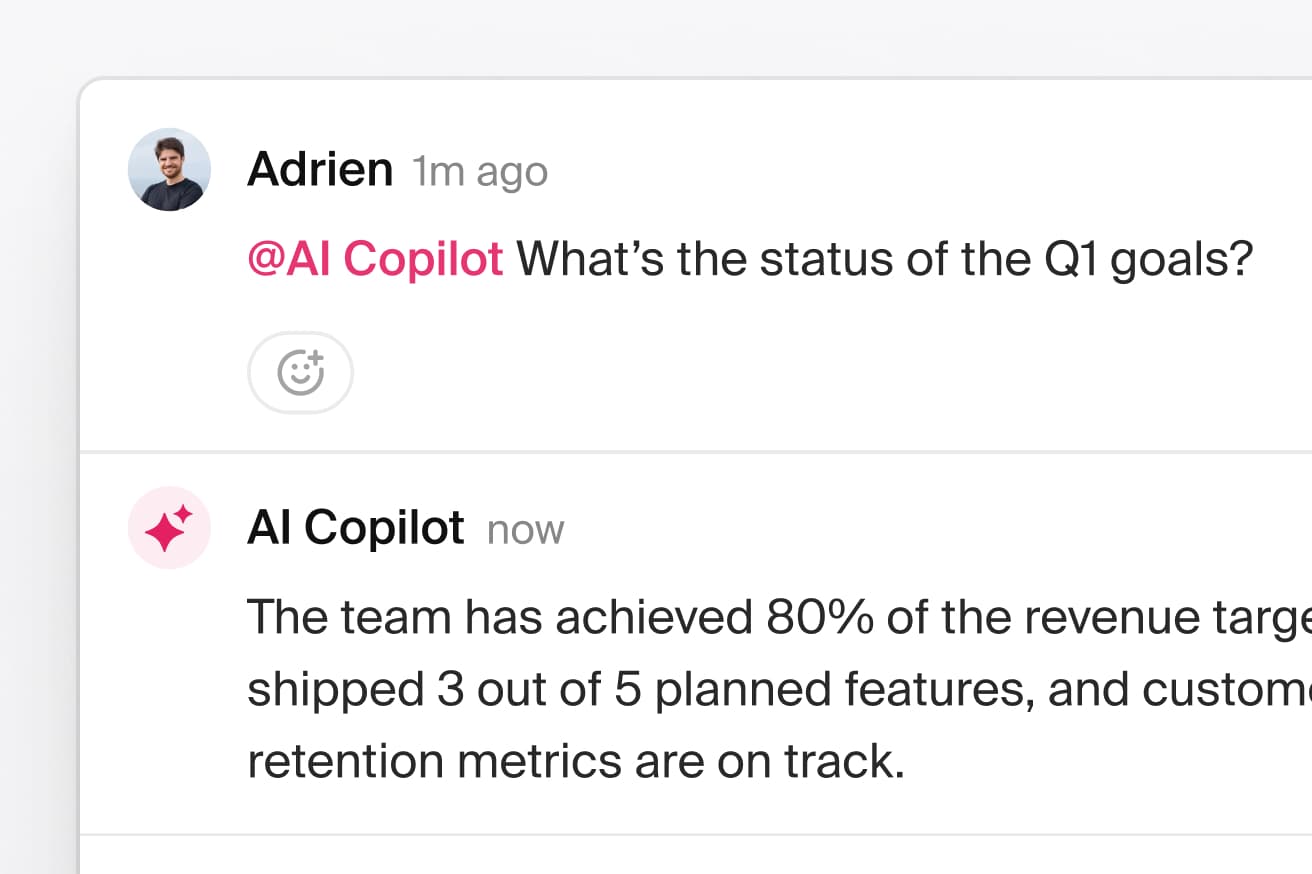The height and width of the screenshot is (874, 1312).
Task: Click the word "retention" in the reply
Action: [x=345, y=762]
